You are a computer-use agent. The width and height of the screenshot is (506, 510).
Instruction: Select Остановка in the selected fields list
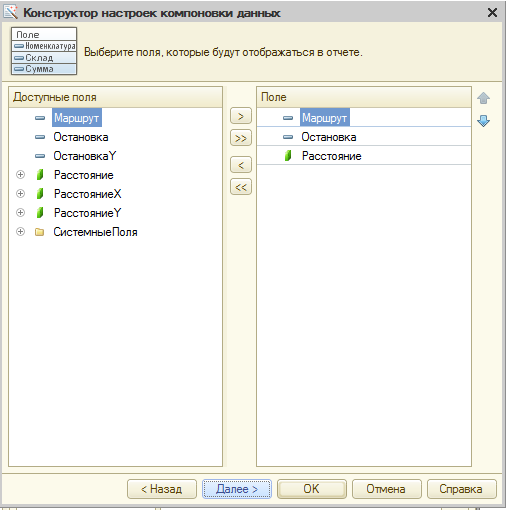(x=364, y=137)
